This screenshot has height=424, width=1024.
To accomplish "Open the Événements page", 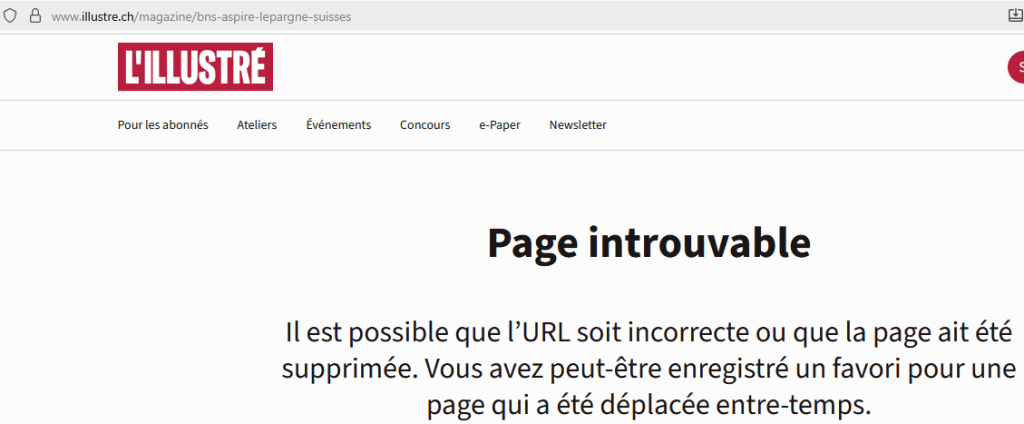I will click(x=338, y=125).
